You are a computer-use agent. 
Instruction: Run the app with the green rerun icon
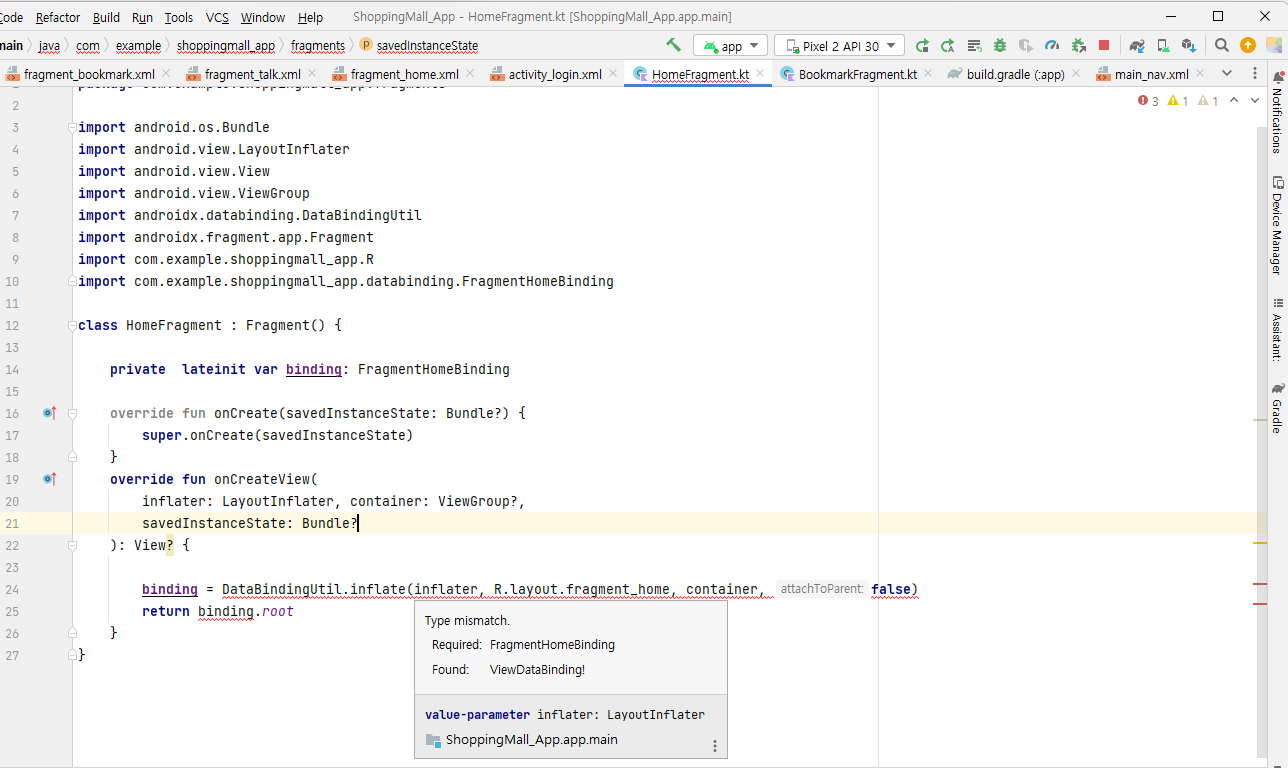coord(922,45)
